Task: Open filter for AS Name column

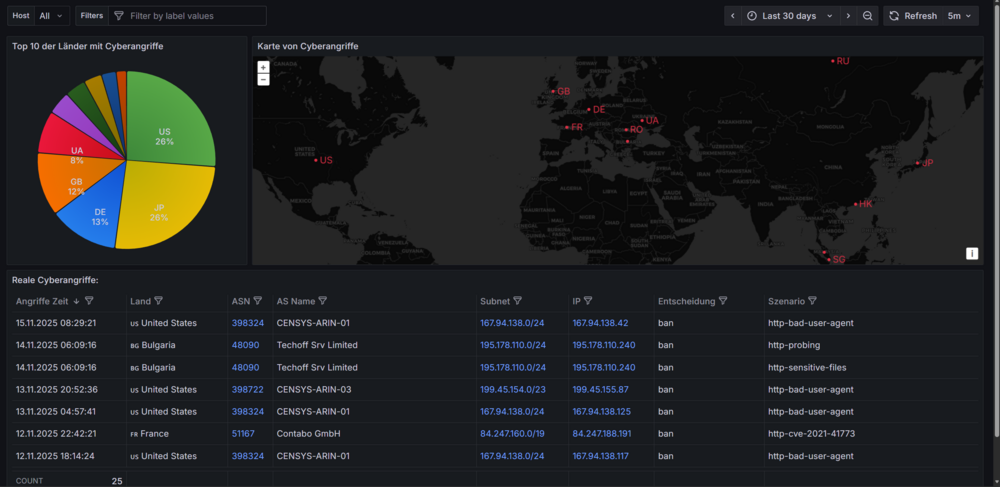Action: click(323, 301)
